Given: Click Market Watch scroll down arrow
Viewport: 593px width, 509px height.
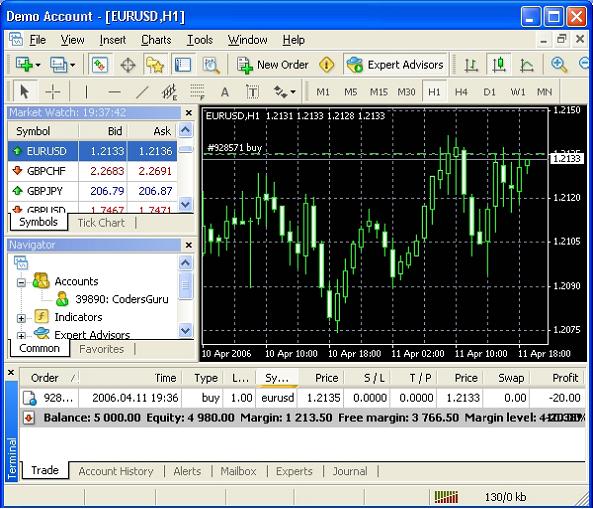Looking at the screenshot, I should [186, 205].
